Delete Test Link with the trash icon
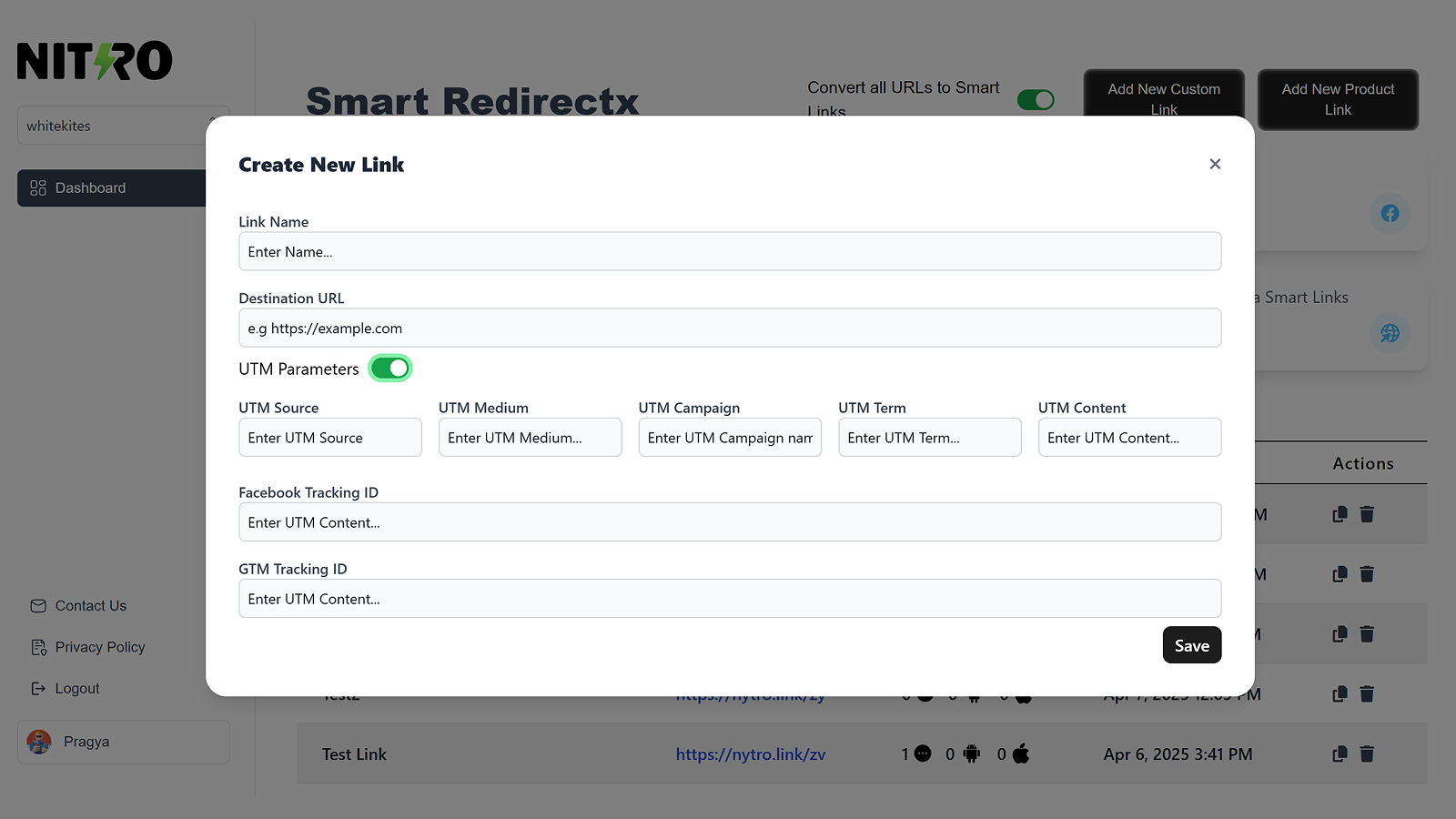Viewport: 1456px width, 819px height. point(1367,753)
